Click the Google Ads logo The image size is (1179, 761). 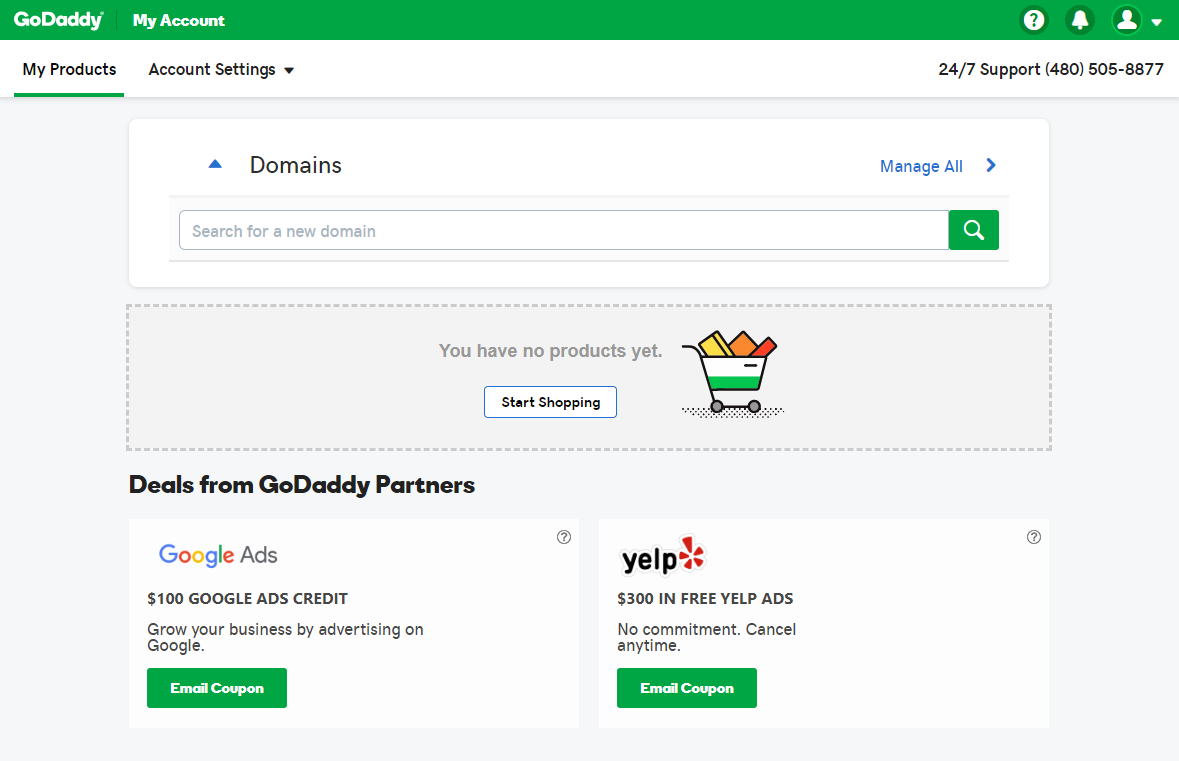point(218,555)
